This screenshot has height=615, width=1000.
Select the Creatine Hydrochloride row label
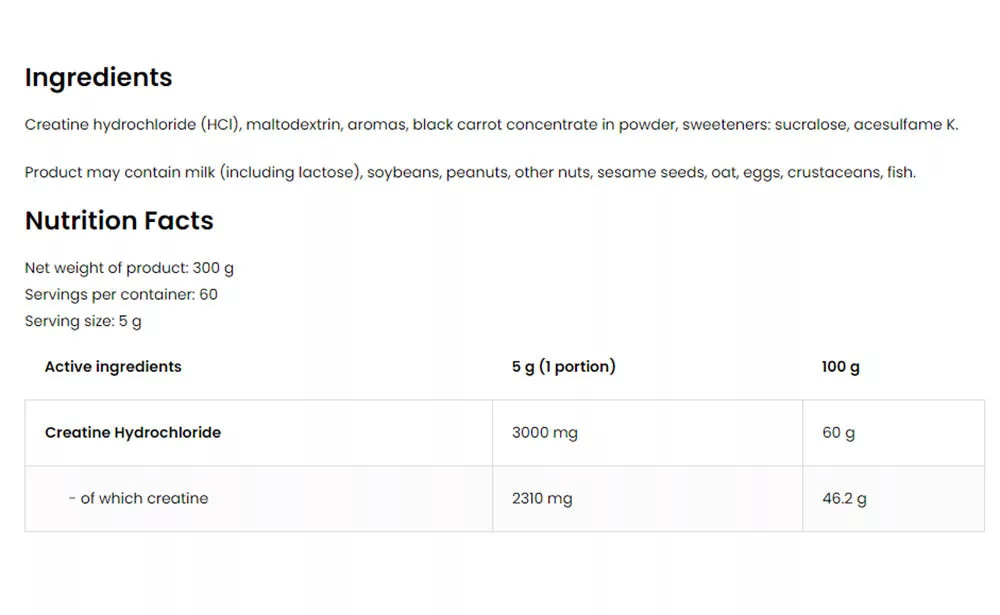click(133, 433)
